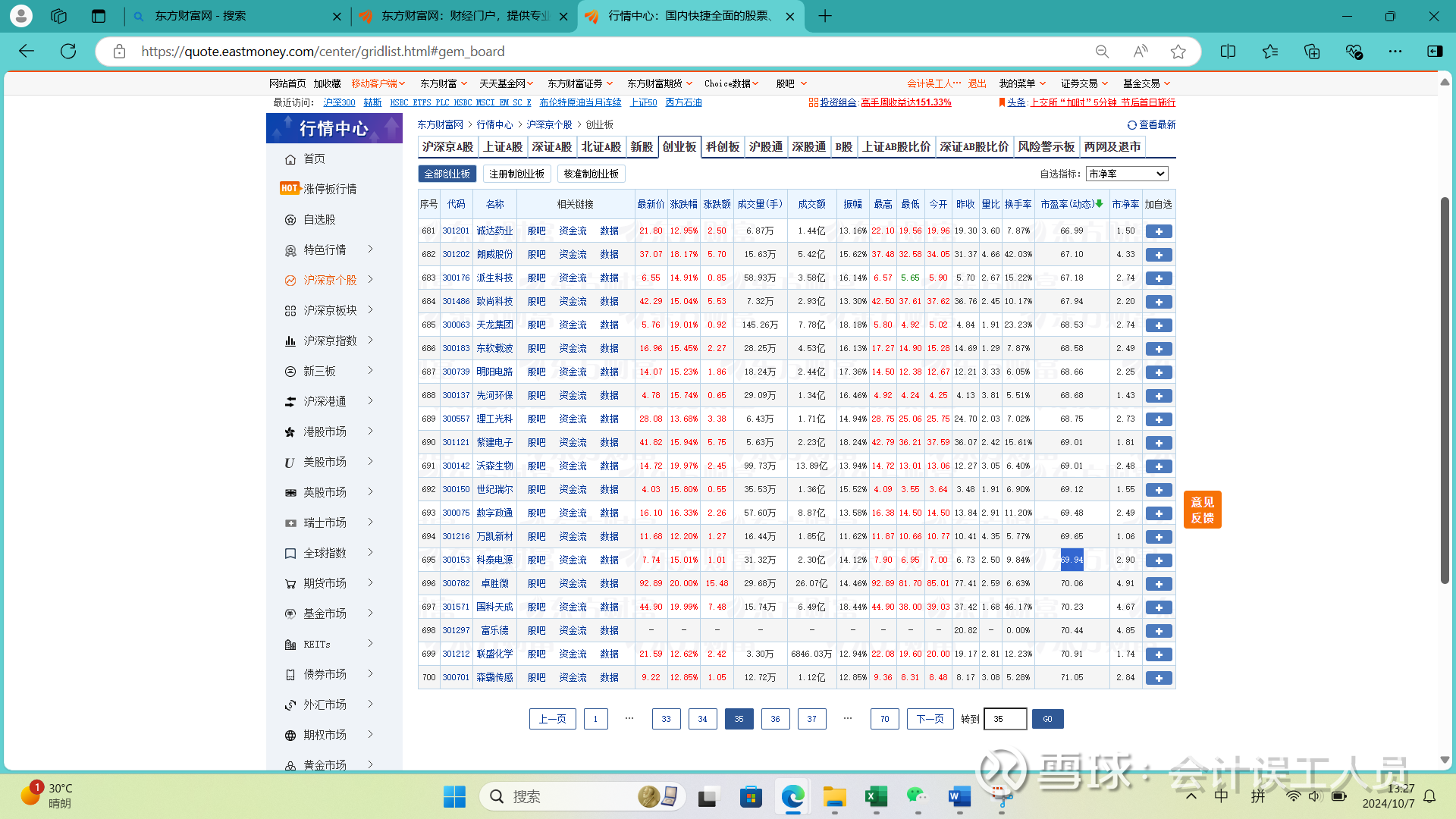The height and width of the screenshot is (819, 1456).
Task: Open 朗威股份 stock link
Action: point(494,255)
